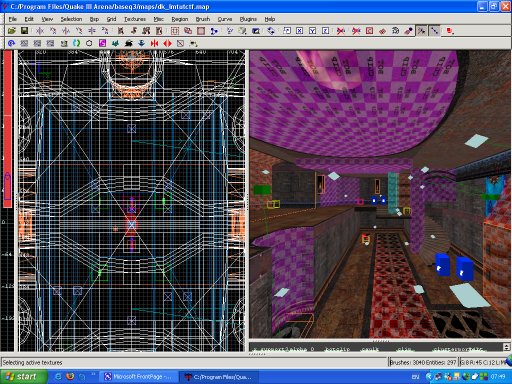512x384 pixels.
Task: Click the red Z-axis height bar
Action: 7,128
